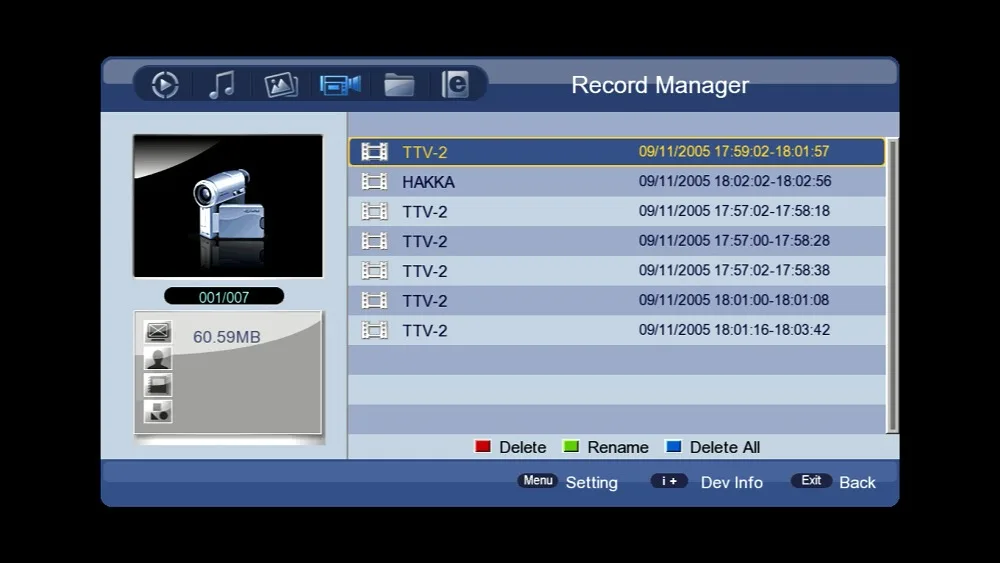Select TTV-2 recording 18:01:16-18:03:42

(x=617, y=330)
